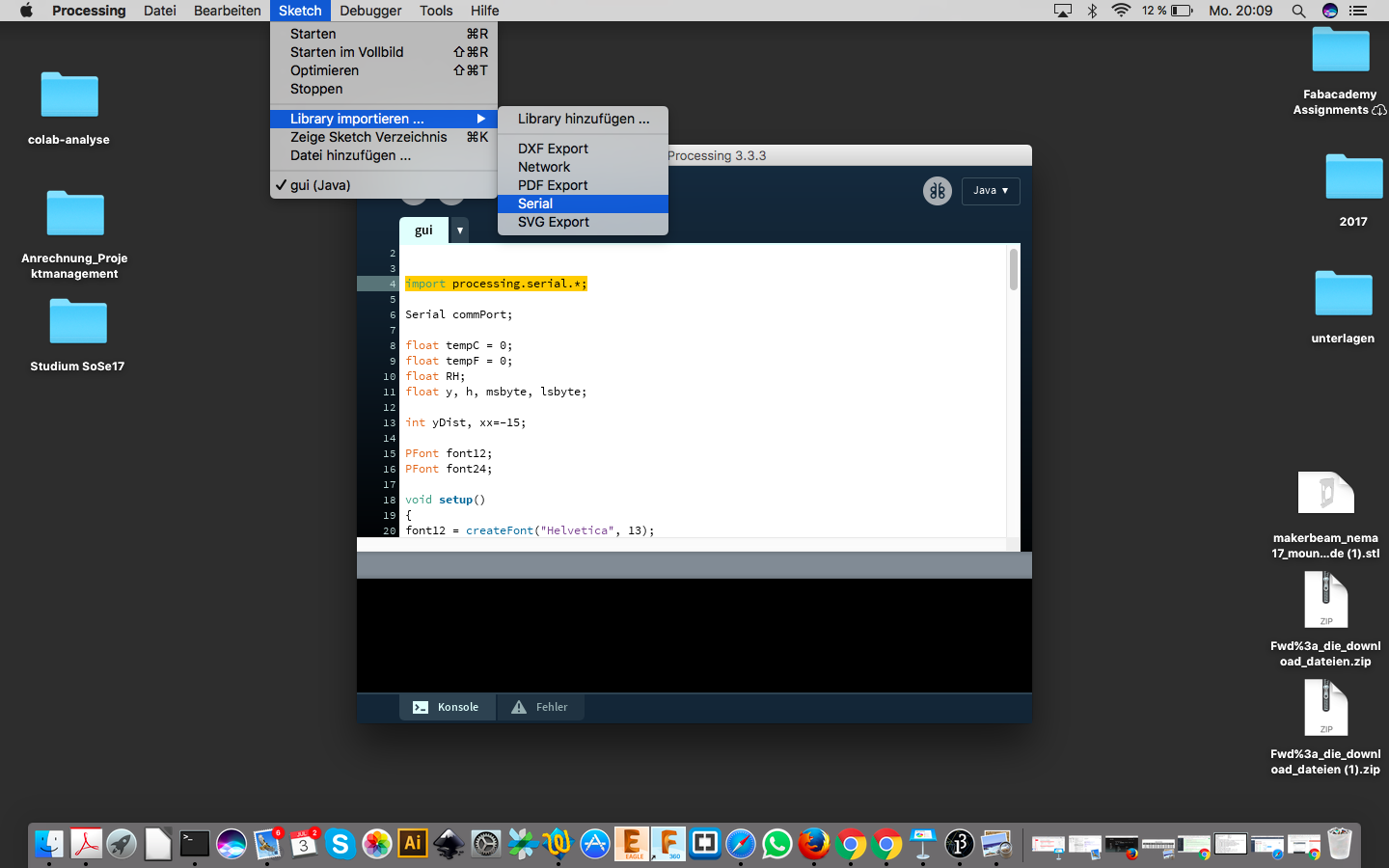This screenshot has width=1389, height=868.
Task: Choose Zeige Sketch Verzeichnis
Action: tap(384, 137)
